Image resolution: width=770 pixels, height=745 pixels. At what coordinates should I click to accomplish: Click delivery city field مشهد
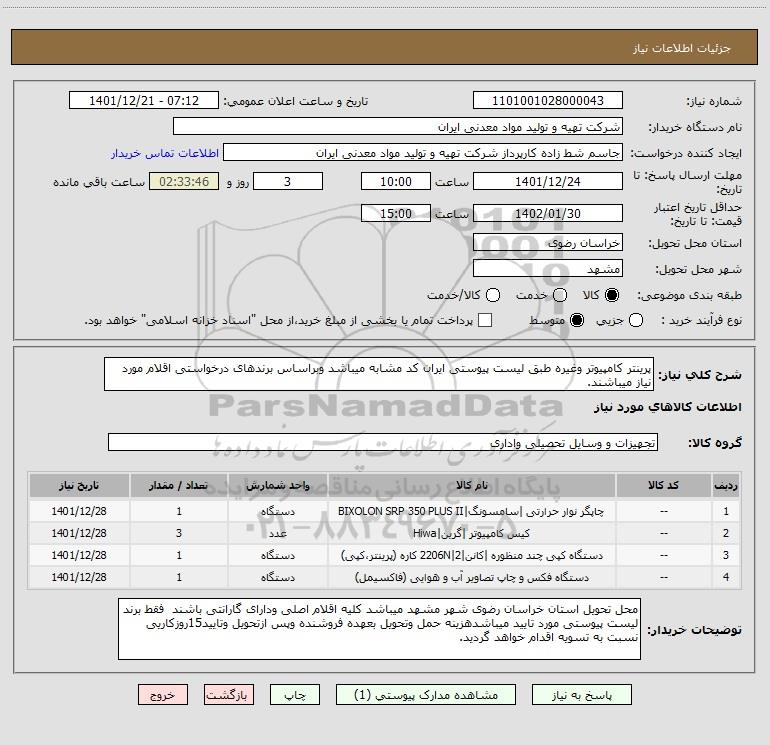click(x=548, y=268)
